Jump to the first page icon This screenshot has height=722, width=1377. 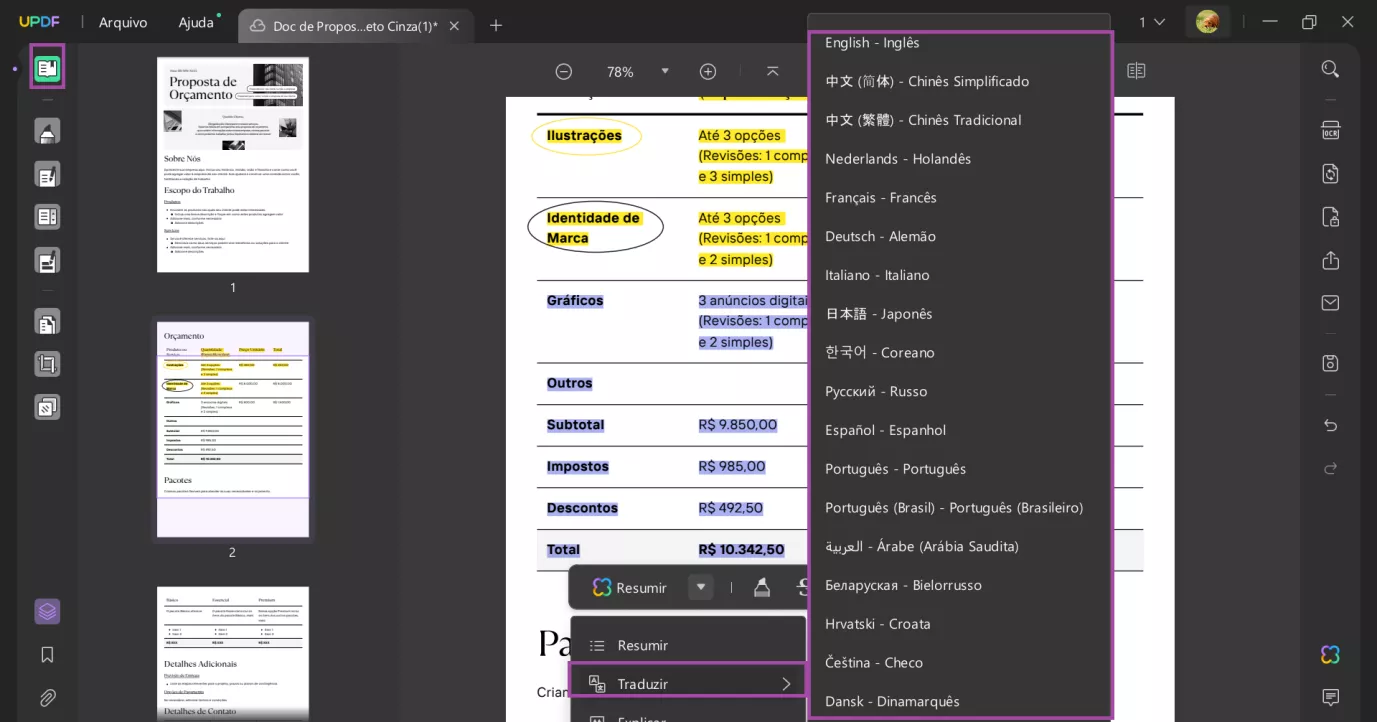(x=772, y=71)
